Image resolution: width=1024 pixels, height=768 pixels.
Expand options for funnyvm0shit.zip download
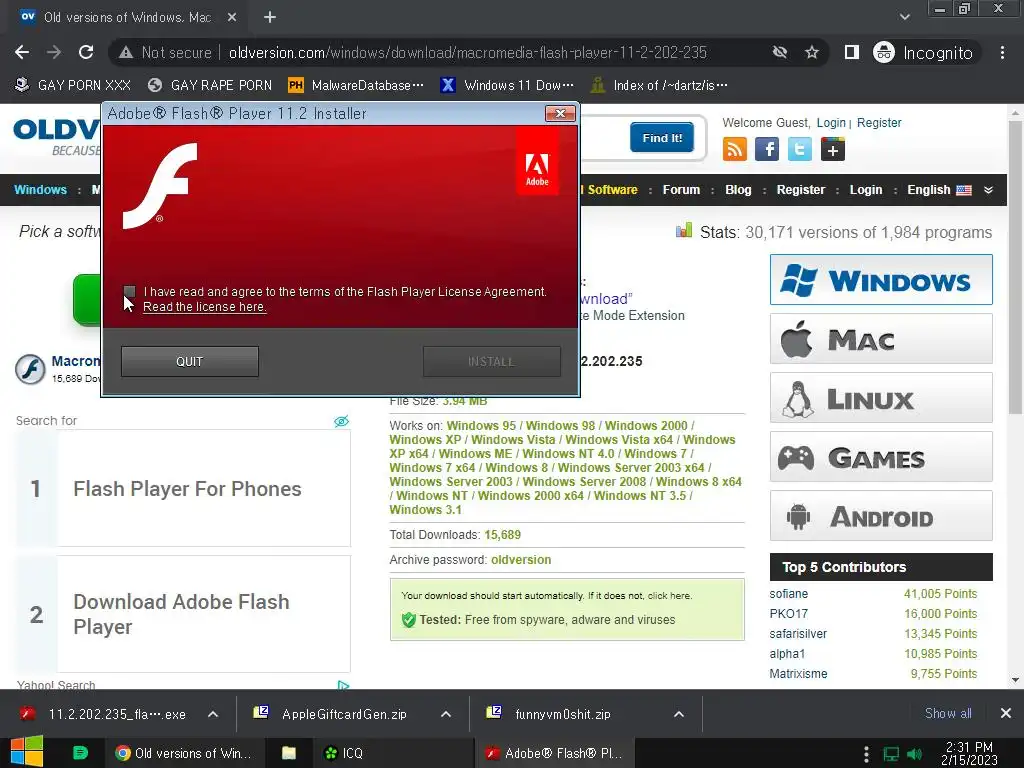(x=679, y=714)
